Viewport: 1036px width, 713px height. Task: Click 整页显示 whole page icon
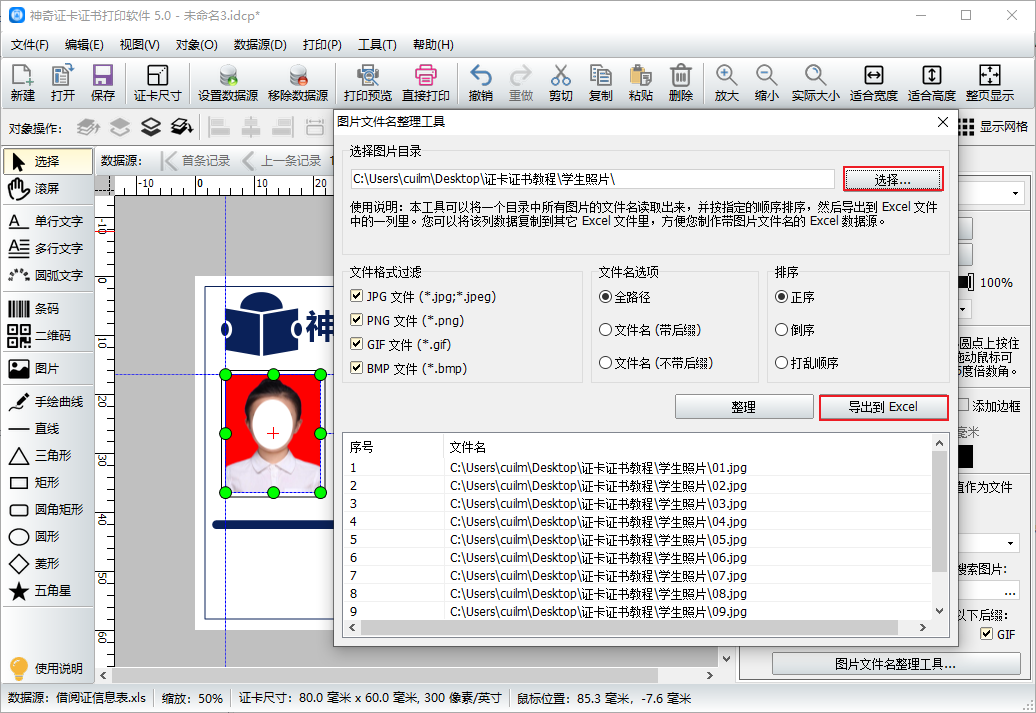990,83
